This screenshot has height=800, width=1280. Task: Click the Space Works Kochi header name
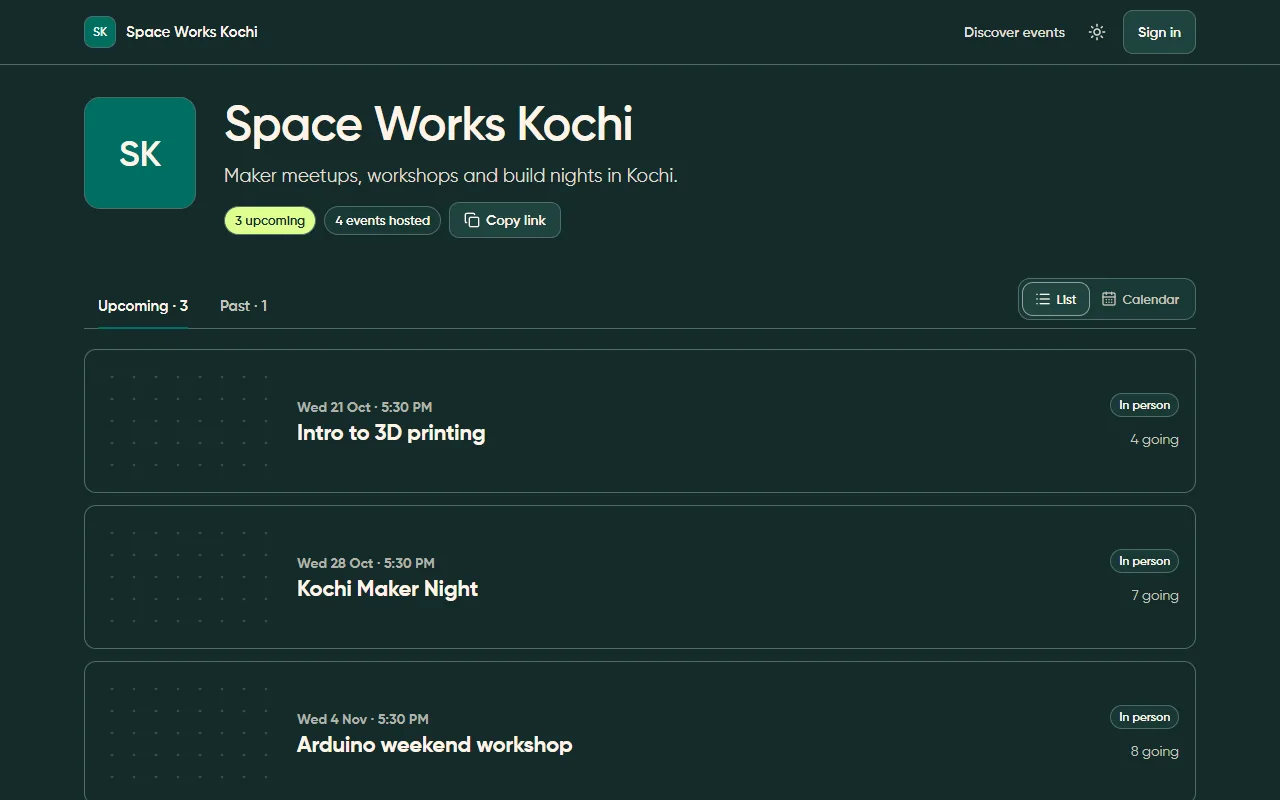192,32
